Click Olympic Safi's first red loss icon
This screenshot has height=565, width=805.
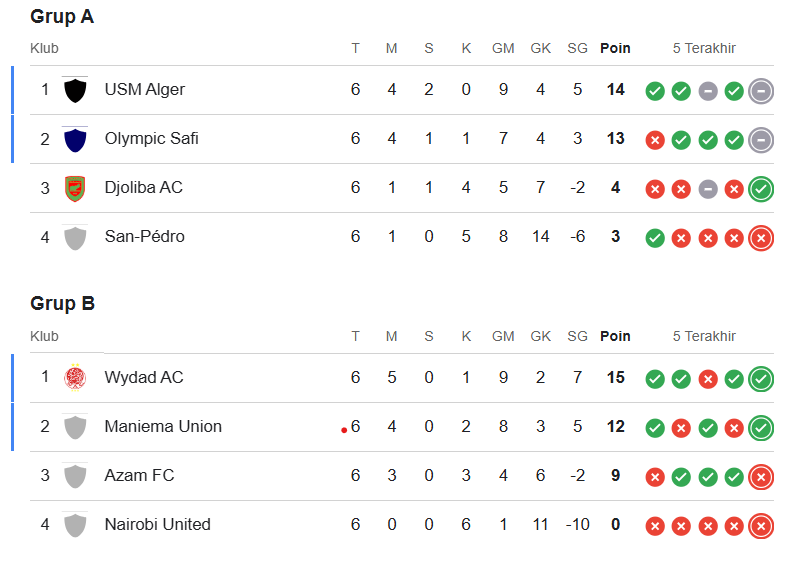(655, 139)
